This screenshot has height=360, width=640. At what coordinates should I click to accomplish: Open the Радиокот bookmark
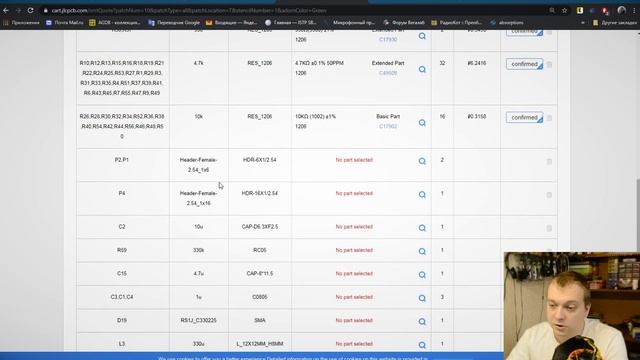click(x=457, y=23)
